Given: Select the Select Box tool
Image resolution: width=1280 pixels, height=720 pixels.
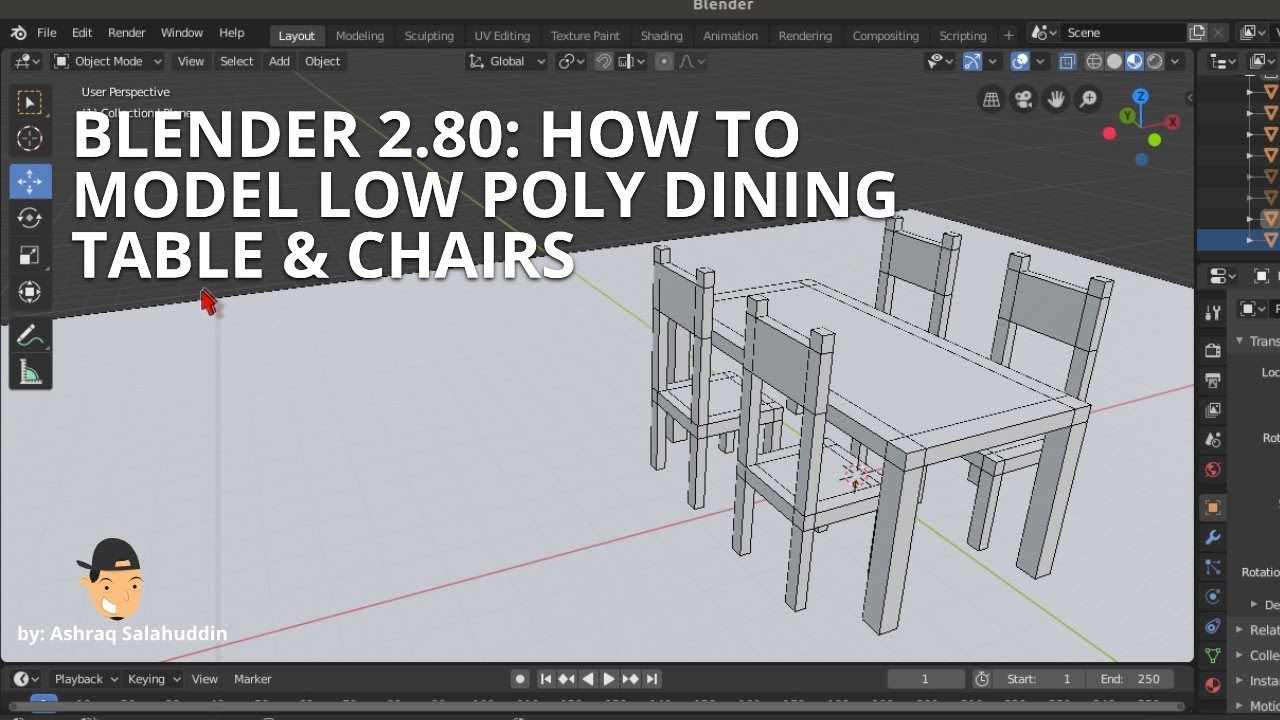Looking at the screenshot, I should coord(30,103).
